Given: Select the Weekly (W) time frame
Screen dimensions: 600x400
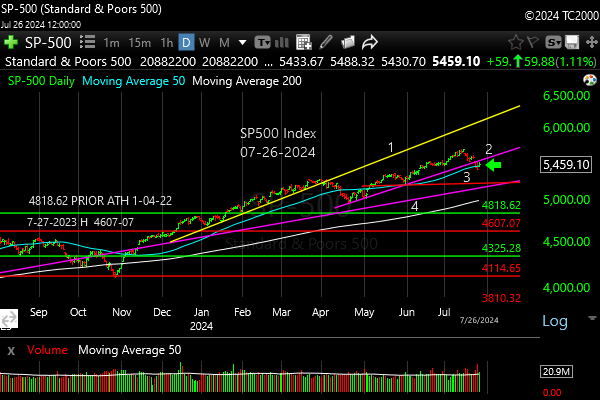Looking at the screenshot, I should (204, 42).
